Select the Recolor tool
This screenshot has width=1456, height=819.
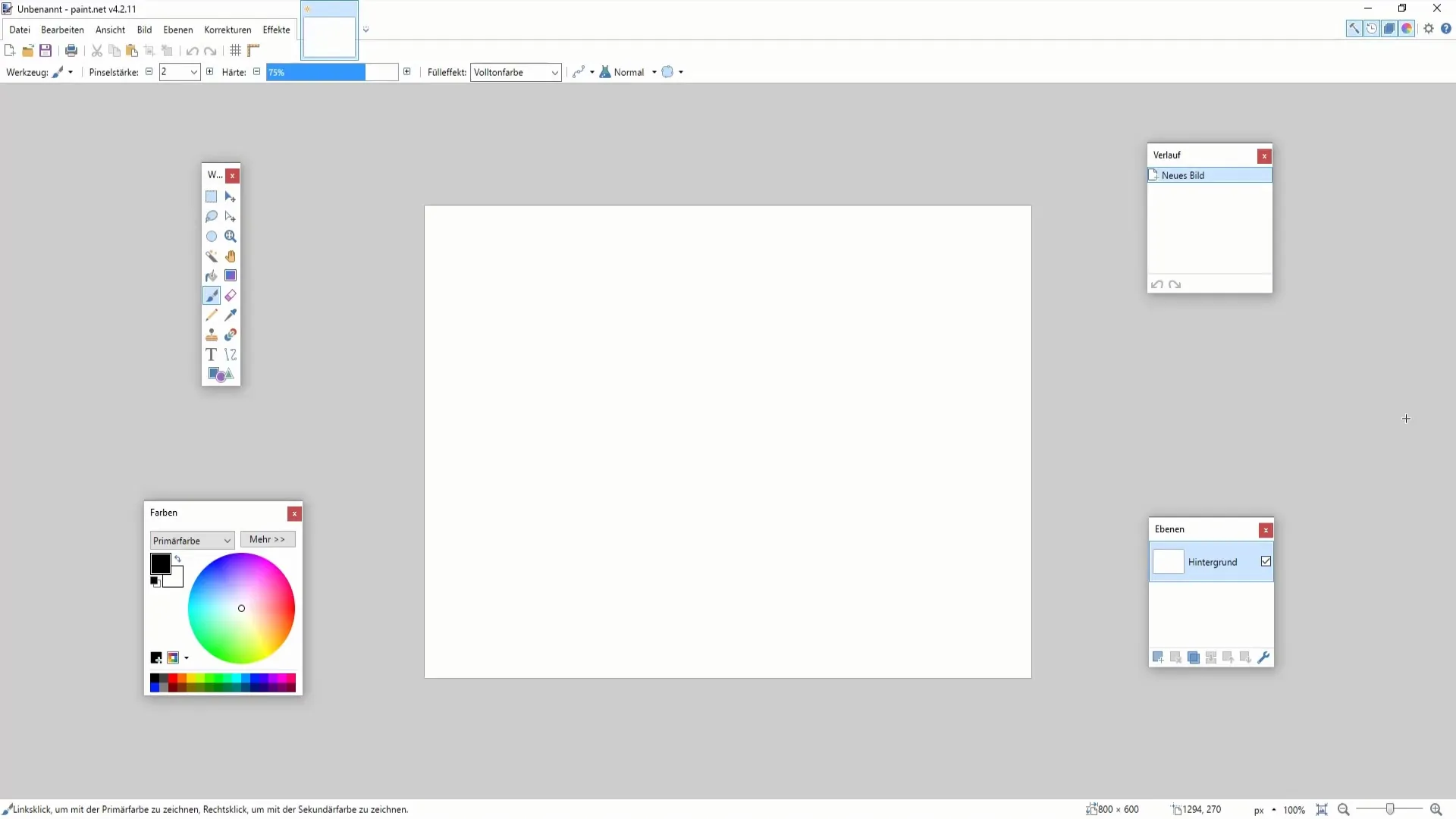point(231,334)
